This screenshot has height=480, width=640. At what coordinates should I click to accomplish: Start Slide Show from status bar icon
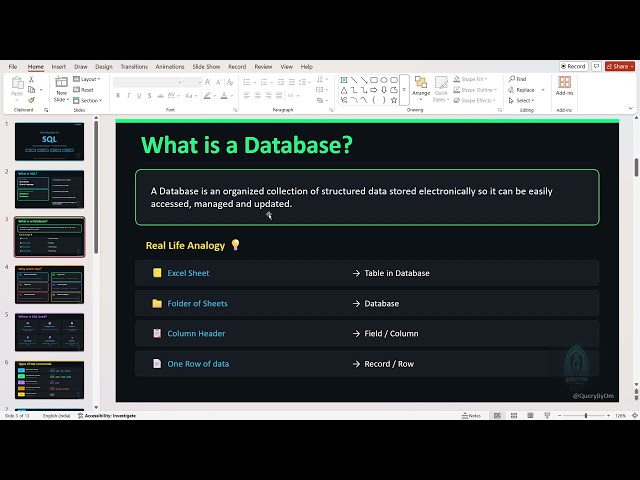(x=547, y=416)
